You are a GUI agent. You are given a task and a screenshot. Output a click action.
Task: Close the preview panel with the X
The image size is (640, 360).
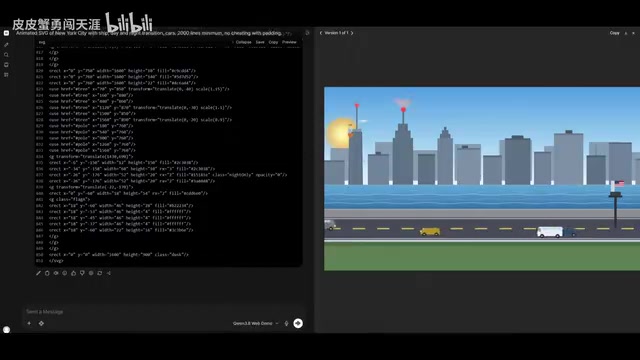(x=633, y=33)
